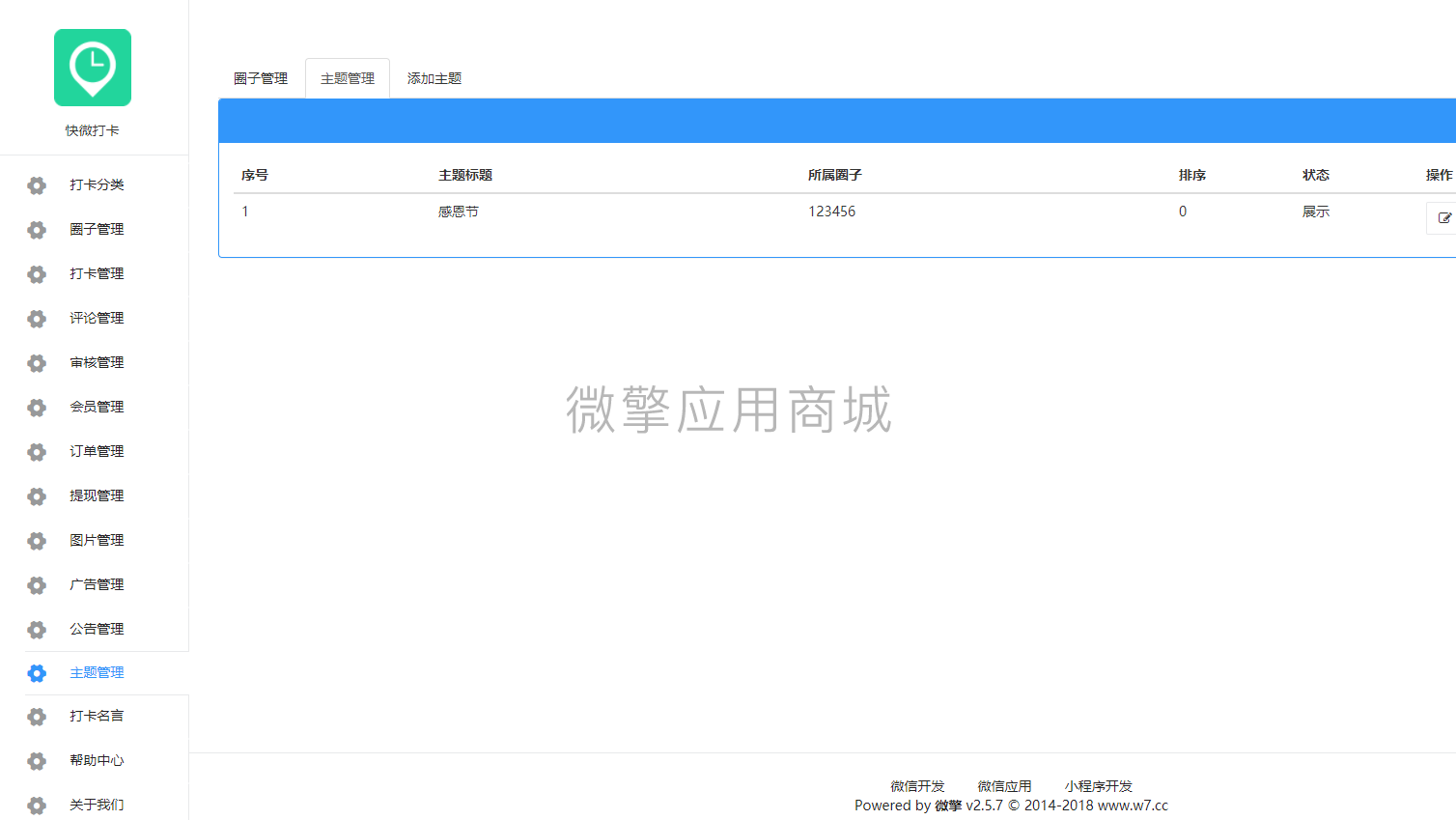
Task: Switch to the 圈子管理 tab
Action: tap(260, 78)
